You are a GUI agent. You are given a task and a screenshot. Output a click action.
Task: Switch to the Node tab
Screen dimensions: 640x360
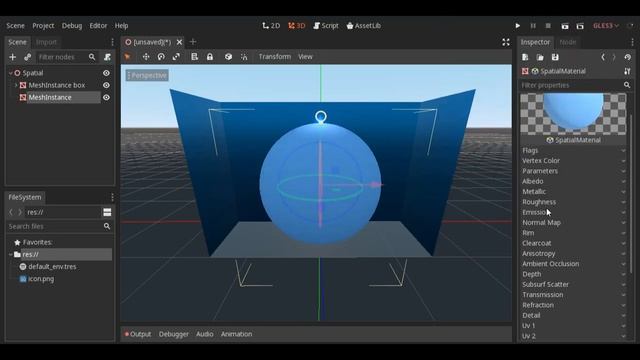point(568,42)
